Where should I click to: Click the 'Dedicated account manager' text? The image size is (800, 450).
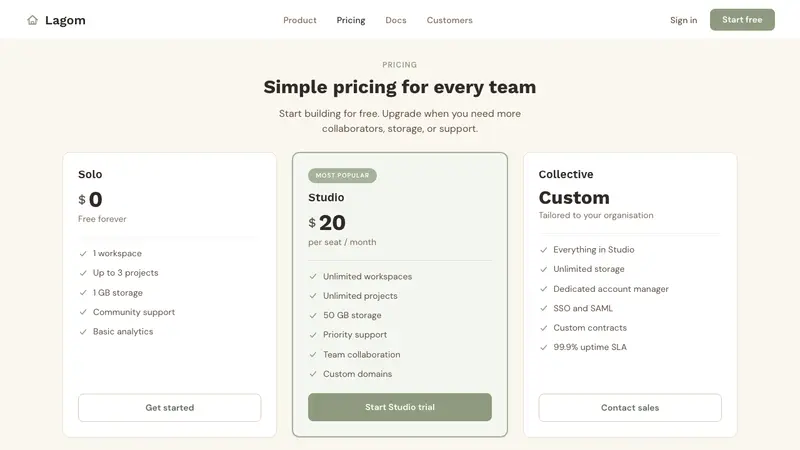click(x=611, y=289)
